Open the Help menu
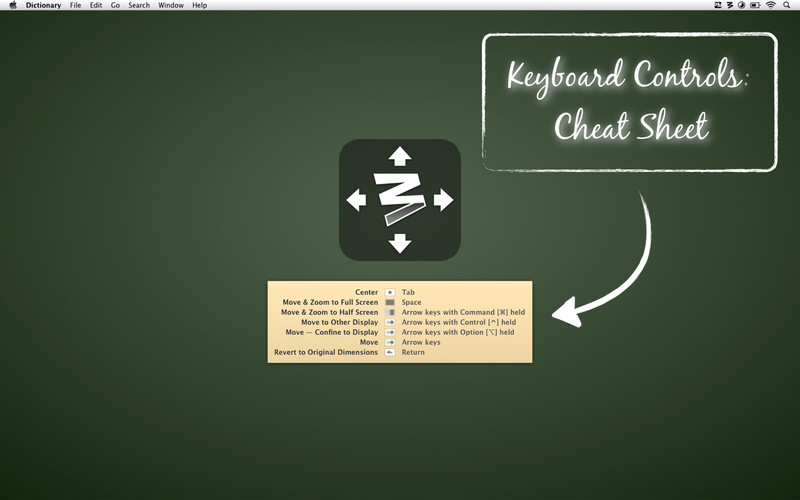 click(x=199, y=5)
